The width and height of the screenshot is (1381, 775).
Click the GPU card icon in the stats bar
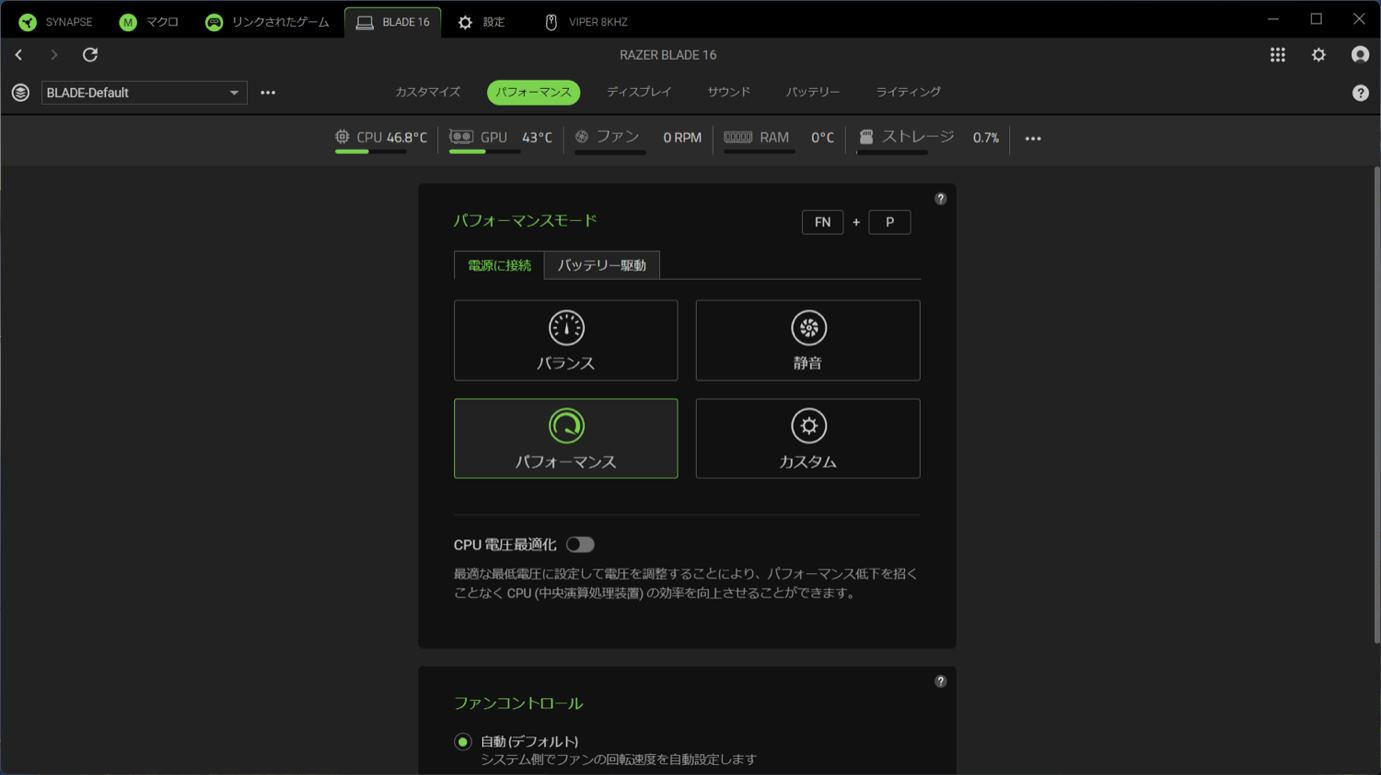click(461, 137)
